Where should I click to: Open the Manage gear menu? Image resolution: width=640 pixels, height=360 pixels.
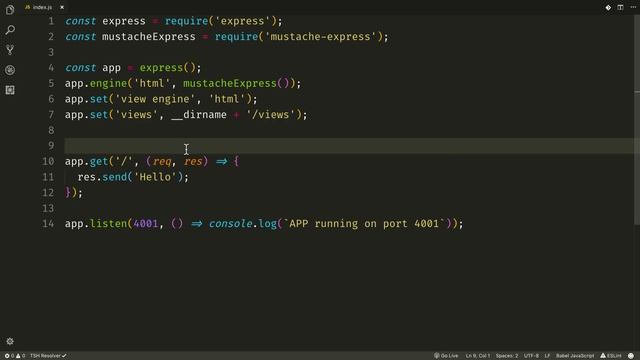click(10, 341)
